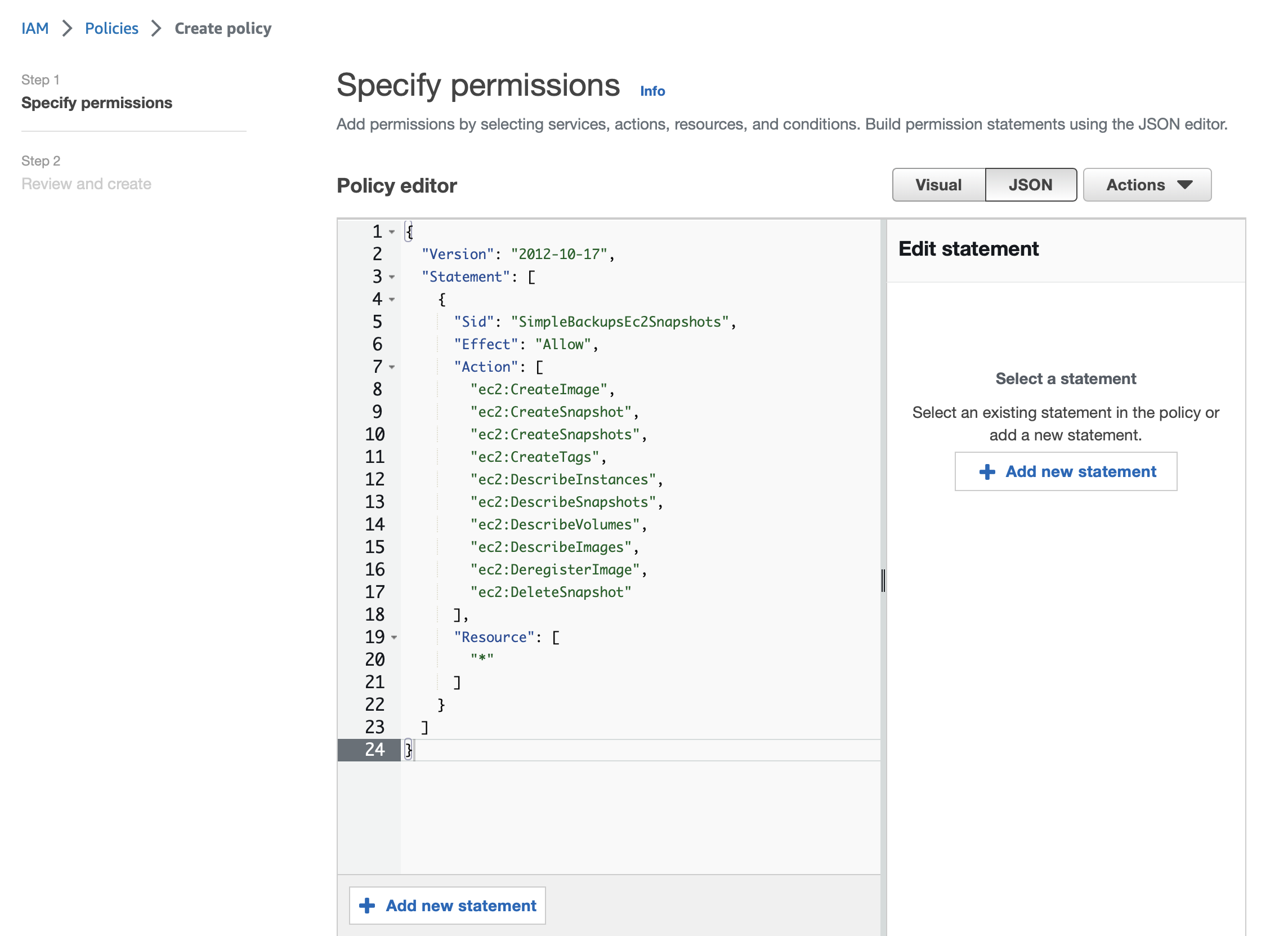Select Step 2 Review and create
This screenshot has width=1288, height=936.
(x=86, y=183)
